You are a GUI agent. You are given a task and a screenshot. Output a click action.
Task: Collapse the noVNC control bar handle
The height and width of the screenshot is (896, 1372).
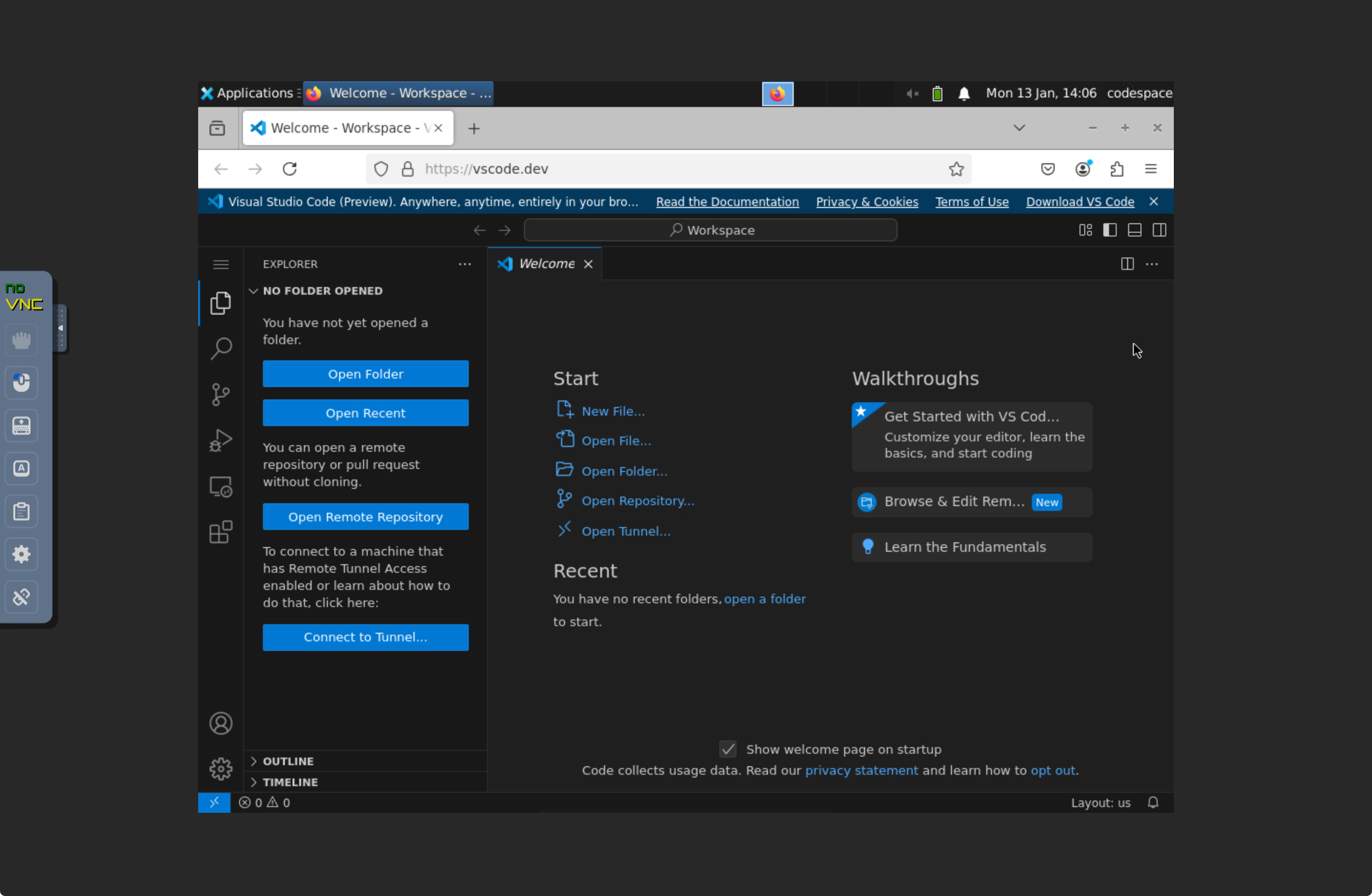click(60, 328)
